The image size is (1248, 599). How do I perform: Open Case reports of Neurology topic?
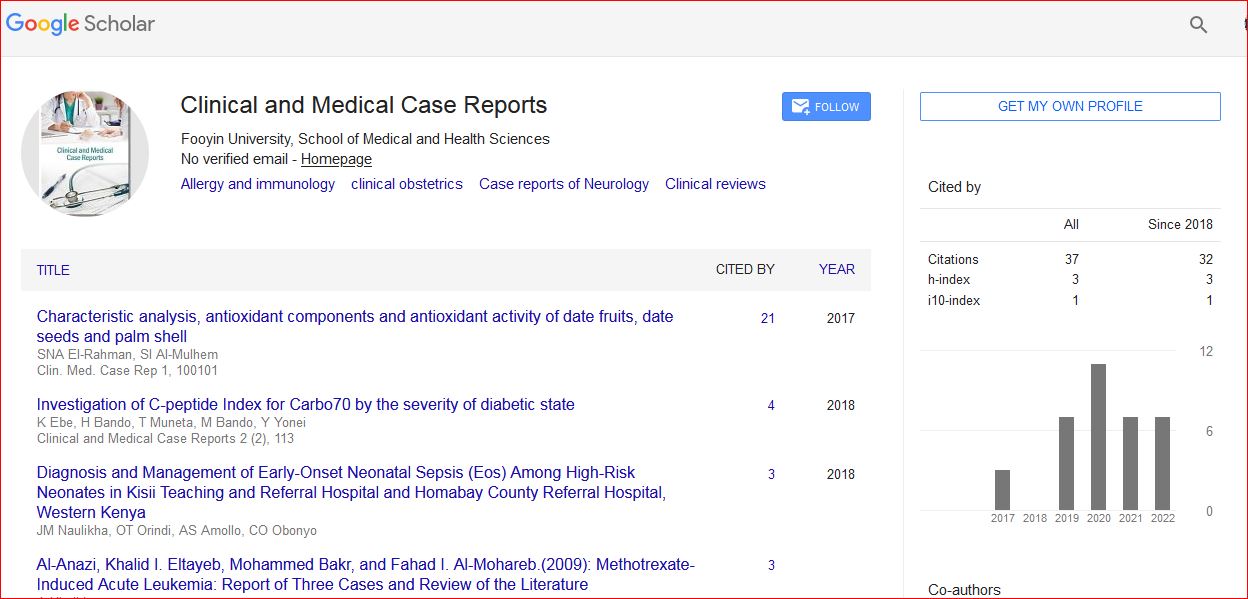[x=564, y=184]
